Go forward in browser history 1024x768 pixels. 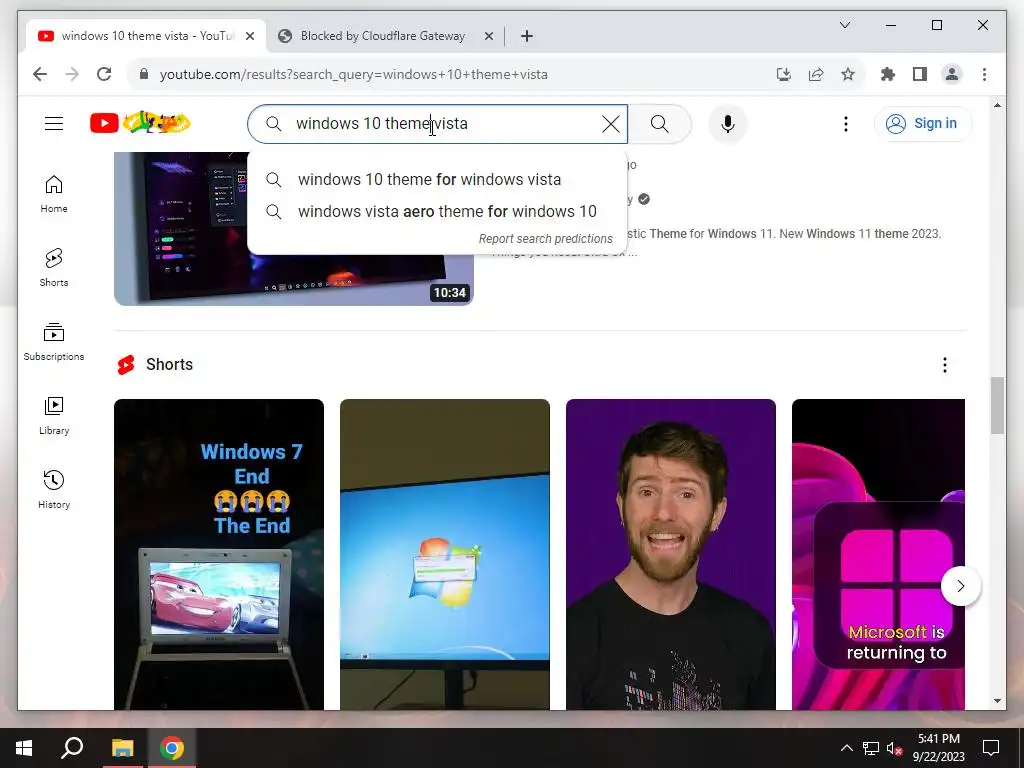72,74
